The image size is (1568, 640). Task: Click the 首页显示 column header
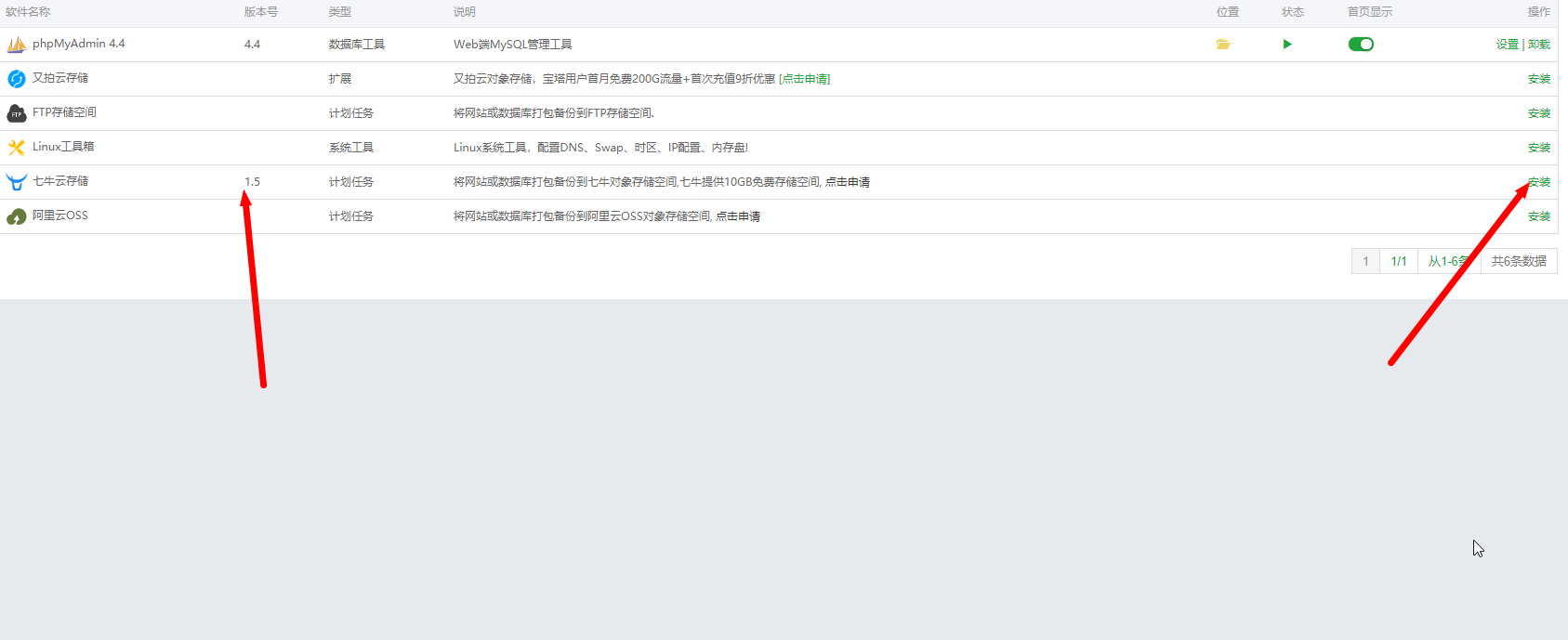point(1370,12)
